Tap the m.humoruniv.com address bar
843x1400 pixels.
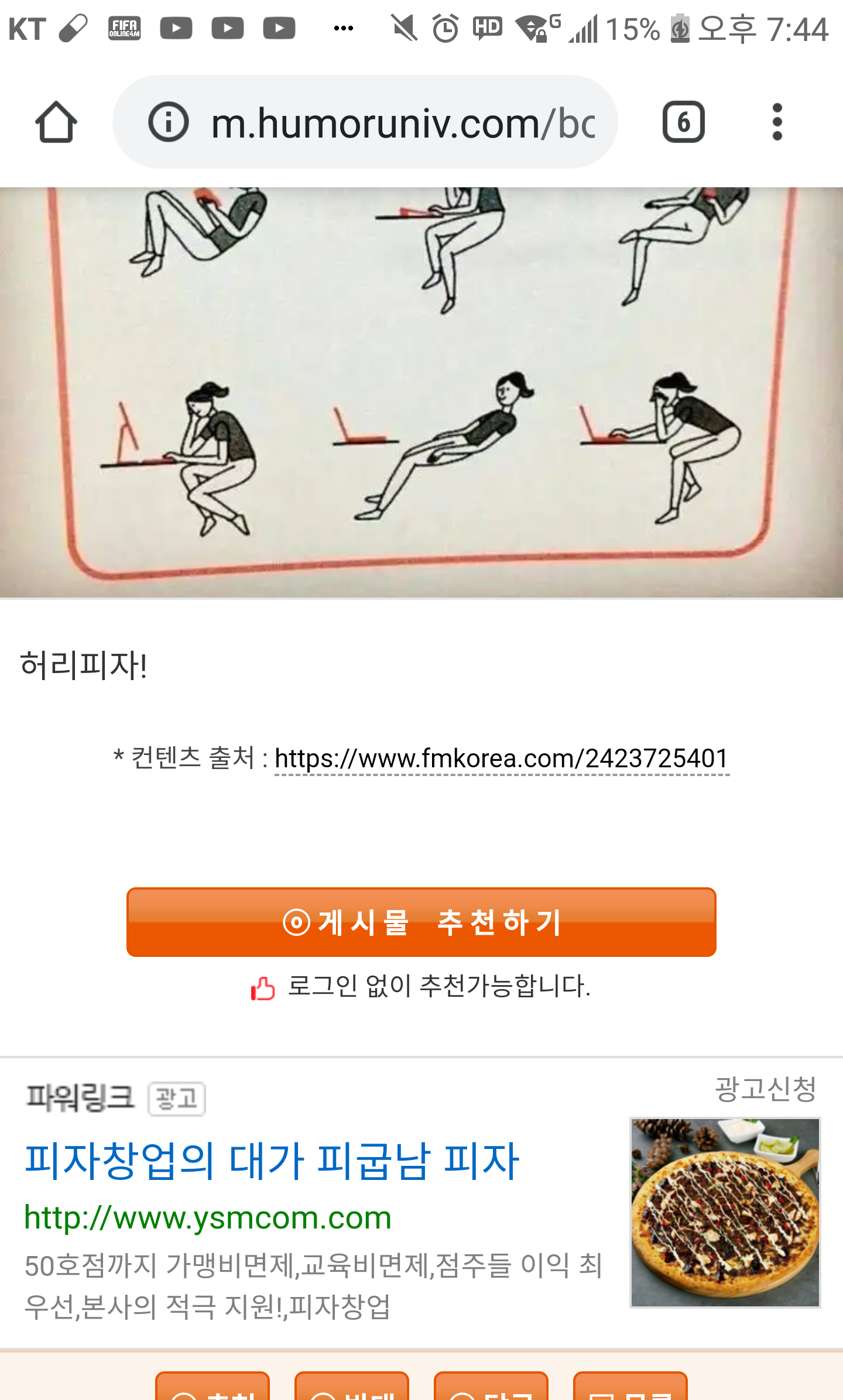click(365, 122)
